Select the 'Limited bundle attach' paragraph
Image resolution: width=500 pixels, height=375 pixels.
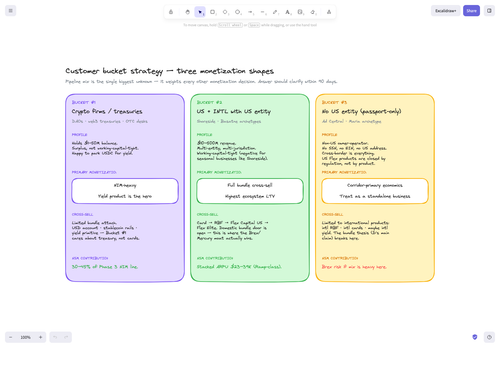click(x=105, y=230)
